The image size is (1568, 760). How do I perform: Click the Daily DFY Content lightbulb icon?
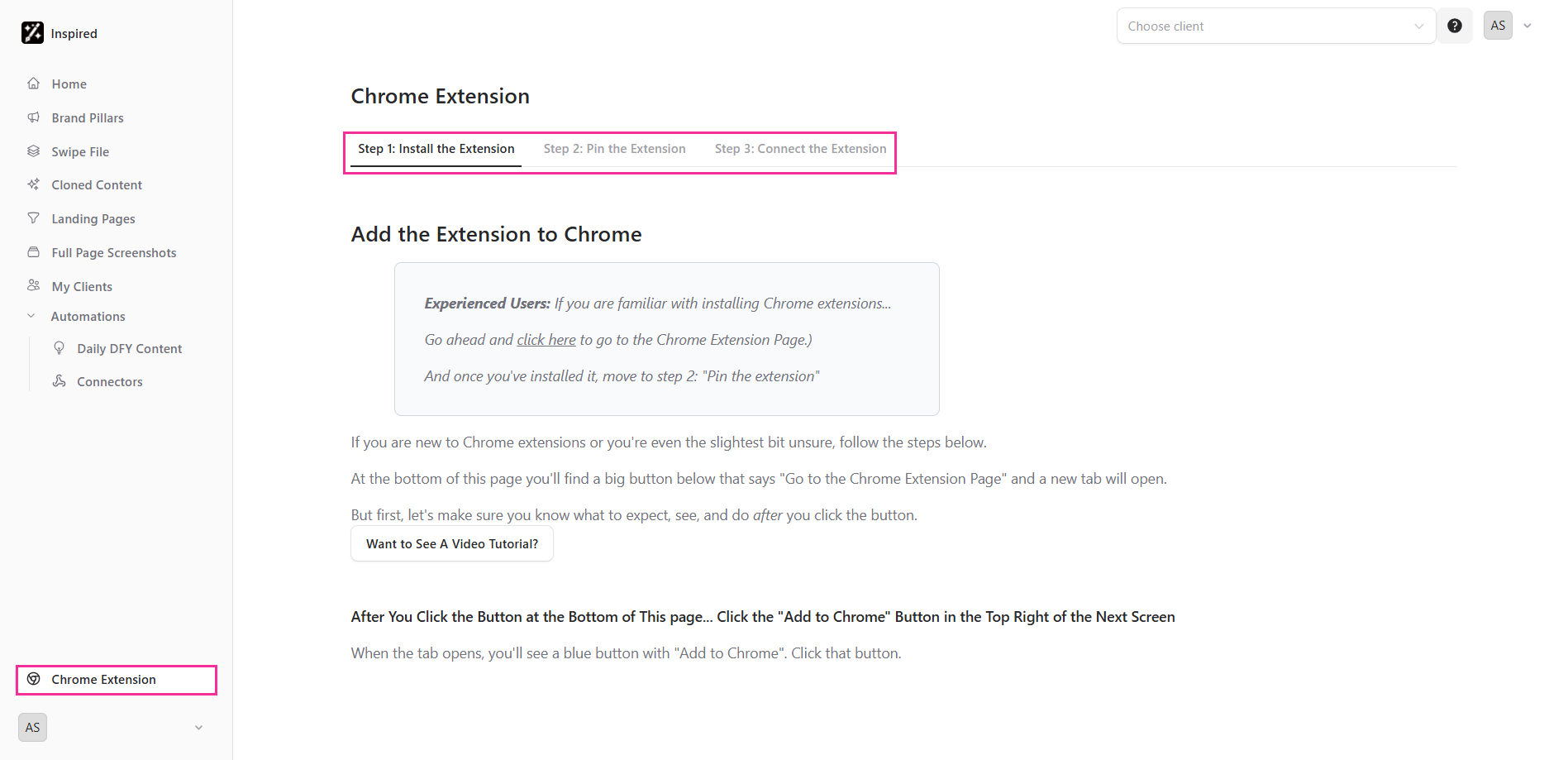tap(60, 348)
